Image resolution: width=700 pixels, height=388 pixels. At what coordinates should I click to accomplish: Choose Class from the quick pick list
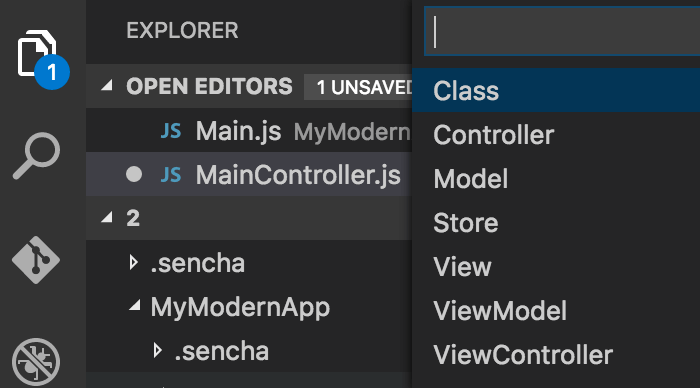tap(556, 91)
